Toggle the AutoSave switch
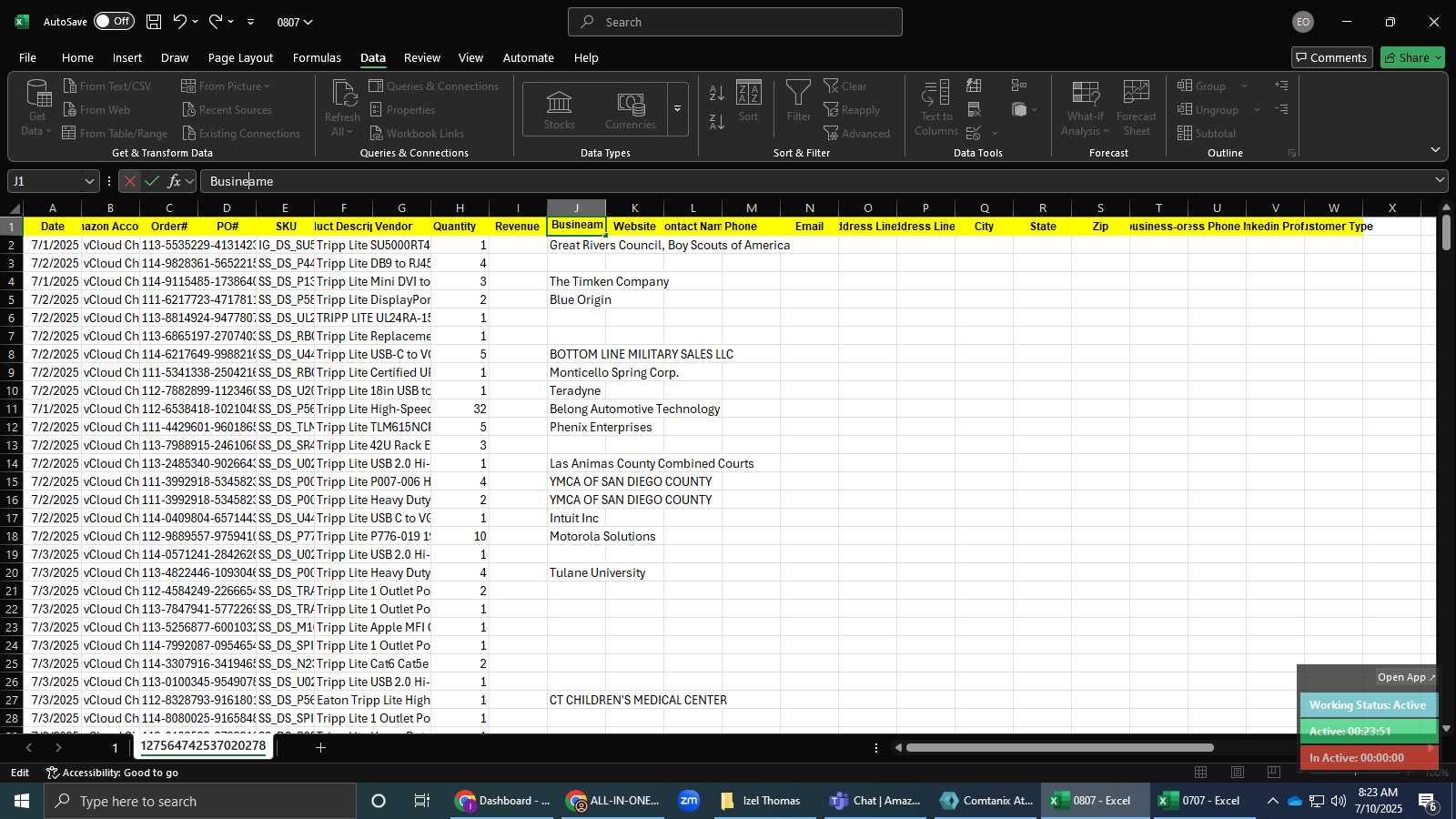Screen dimensions: 1456x819 pos(114,21)
